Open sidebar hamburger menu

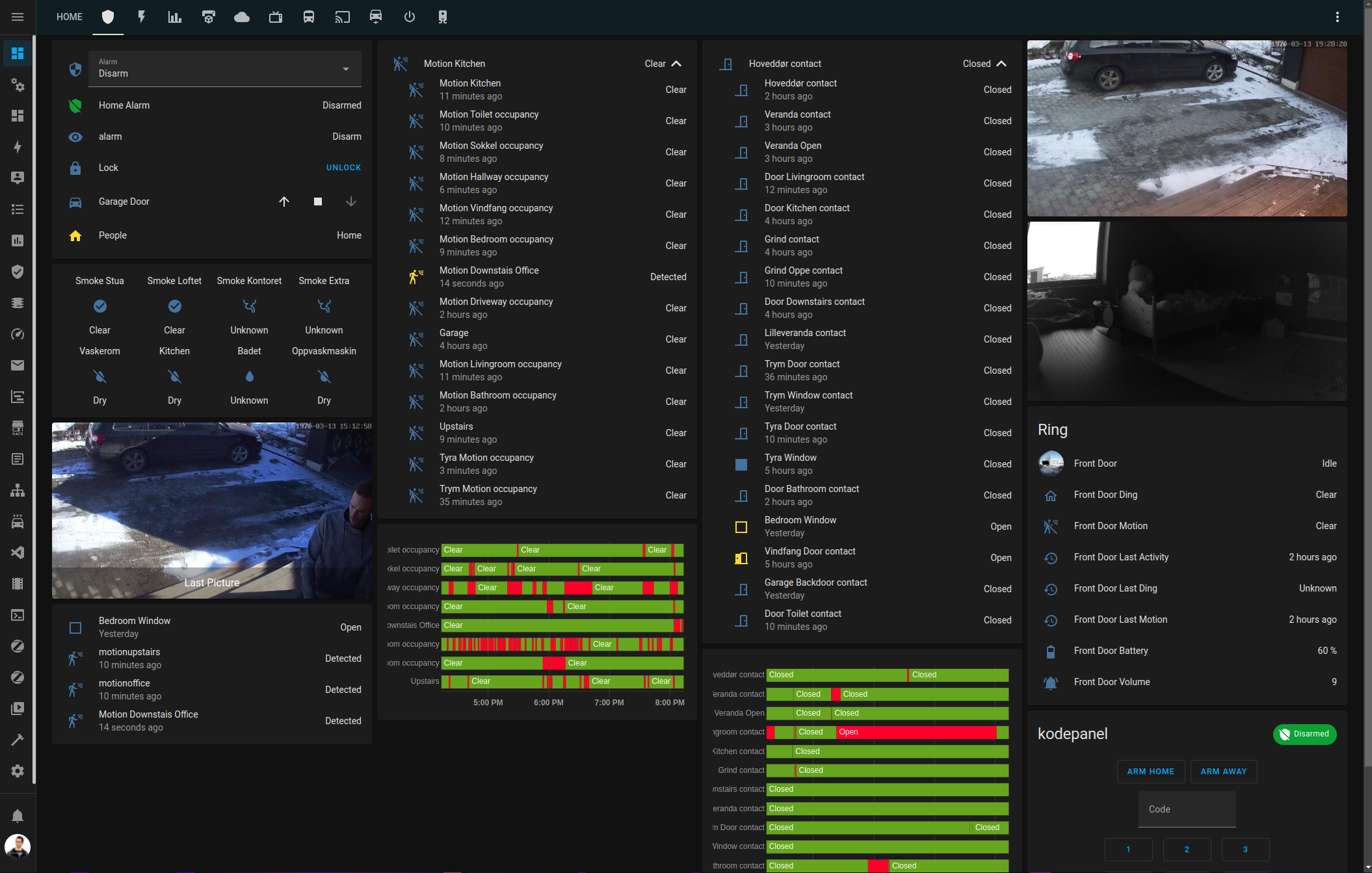18,17
